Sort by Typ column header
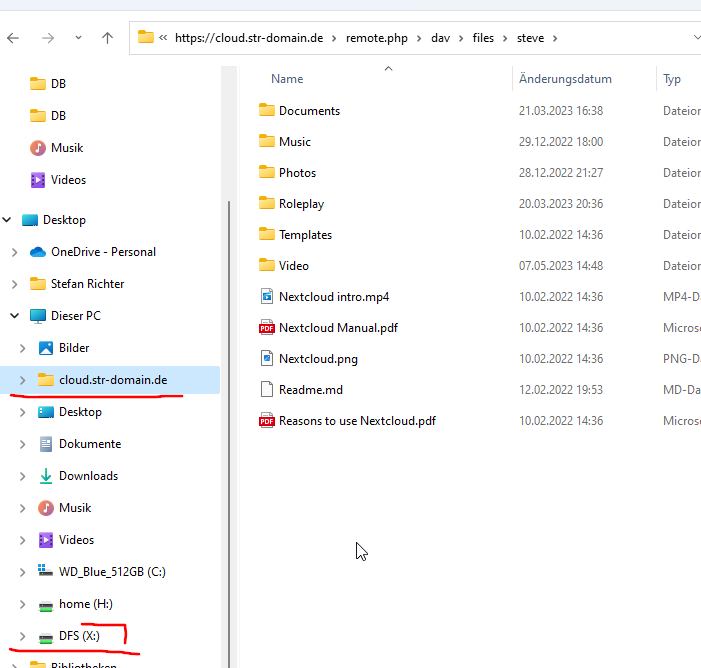The height and width of the screenshot is (668, 701). [x=672, y=79]
